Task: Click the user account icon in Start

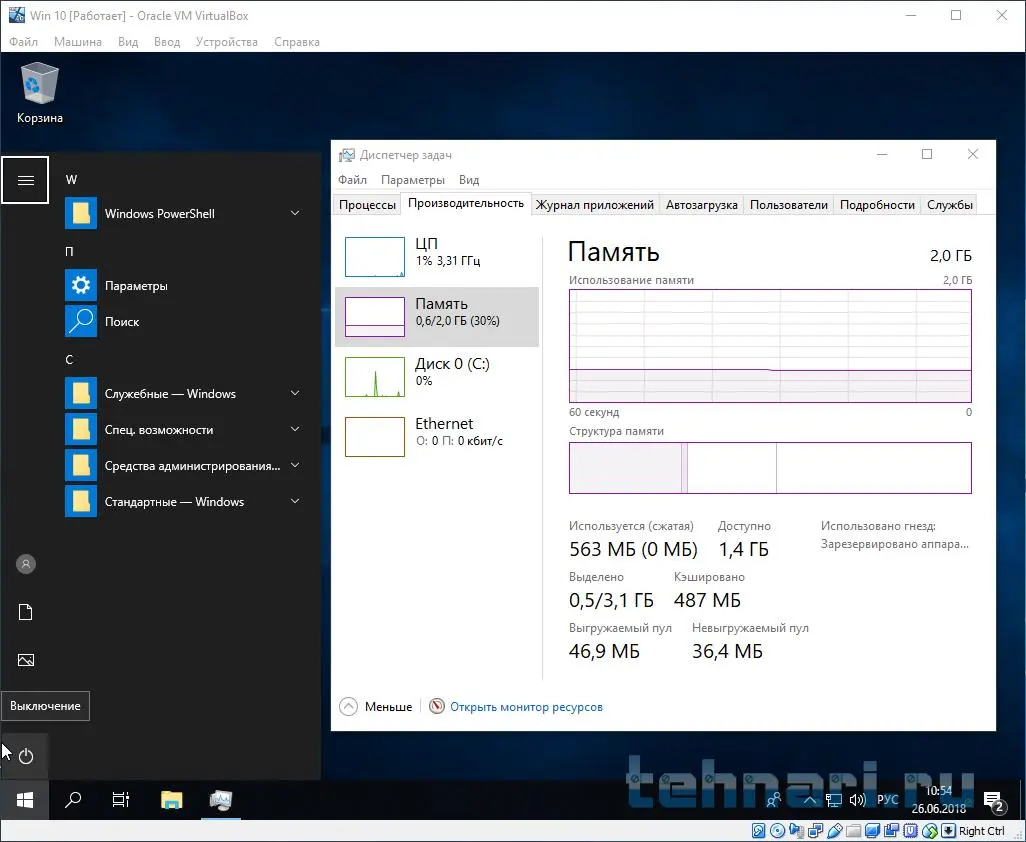Action: pos(26,564)
